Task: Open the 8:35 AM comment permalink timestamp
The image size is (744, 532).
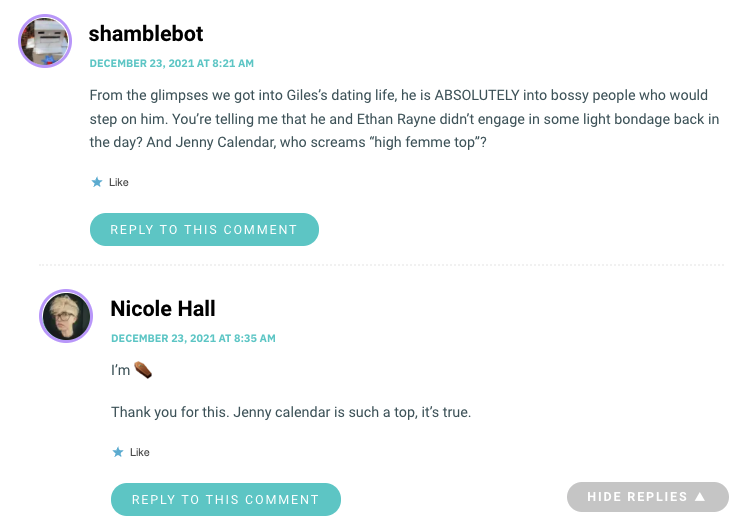Action: point(193,338)
